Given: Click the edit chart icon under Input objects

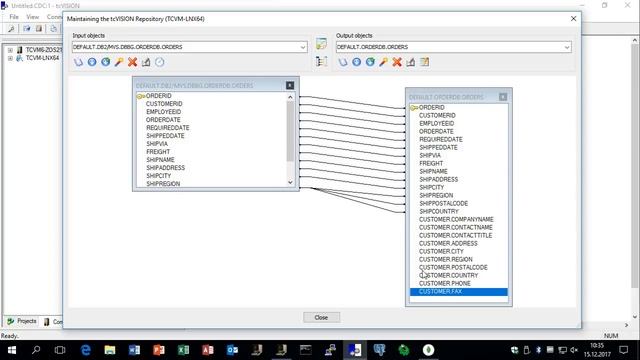Looking at the screenshot, I should coord(146,62).
